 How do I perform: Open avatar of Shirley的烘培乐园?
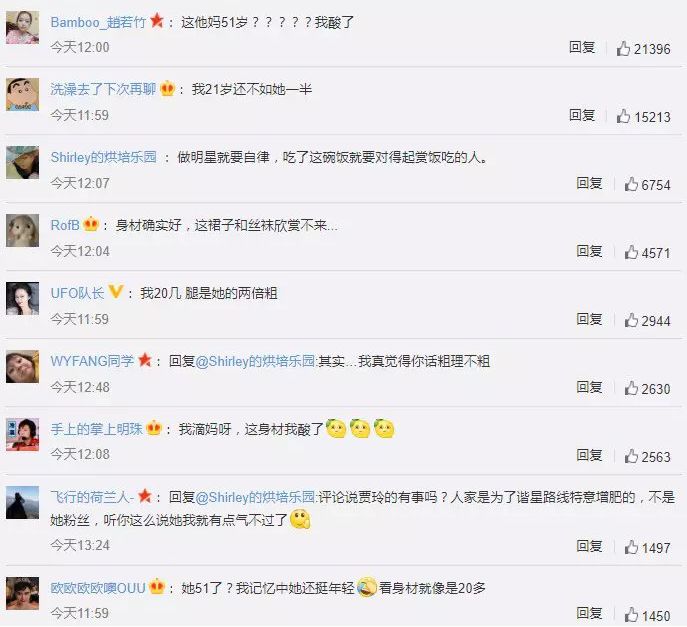click(x=22, y=163)
